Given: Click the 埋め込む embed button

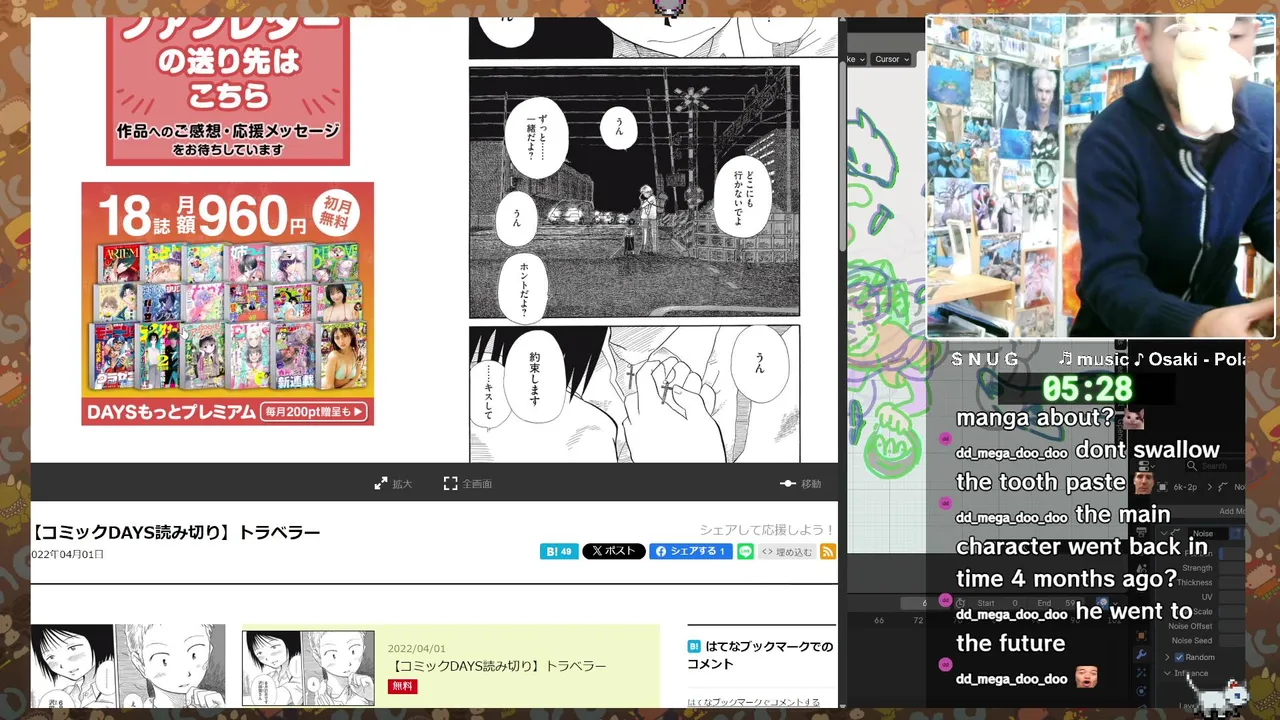Looking at the screenshot, I should (x=787, y=551).
